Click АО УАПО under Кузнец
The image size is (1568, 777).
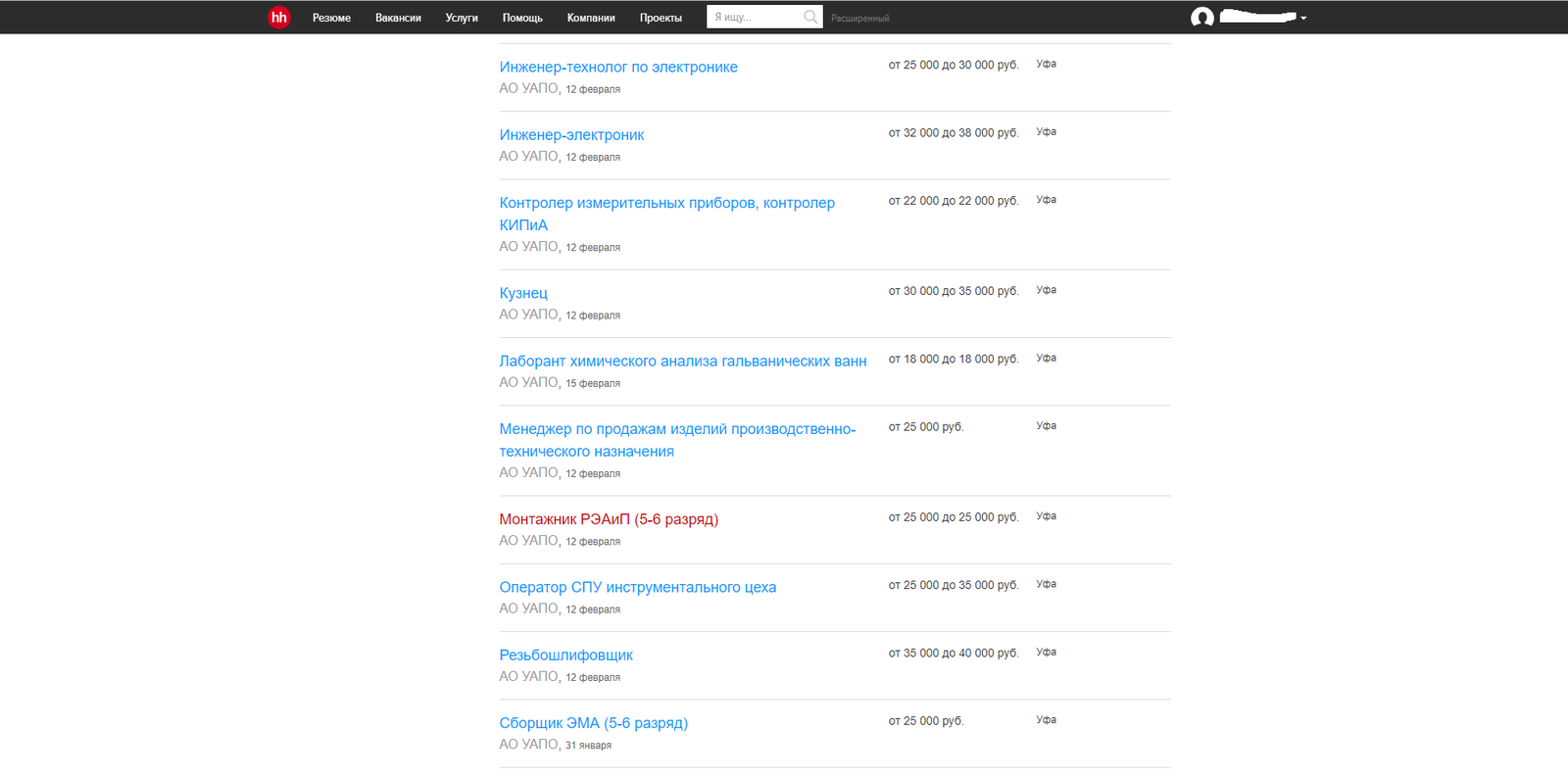click(x=528, y=315)
